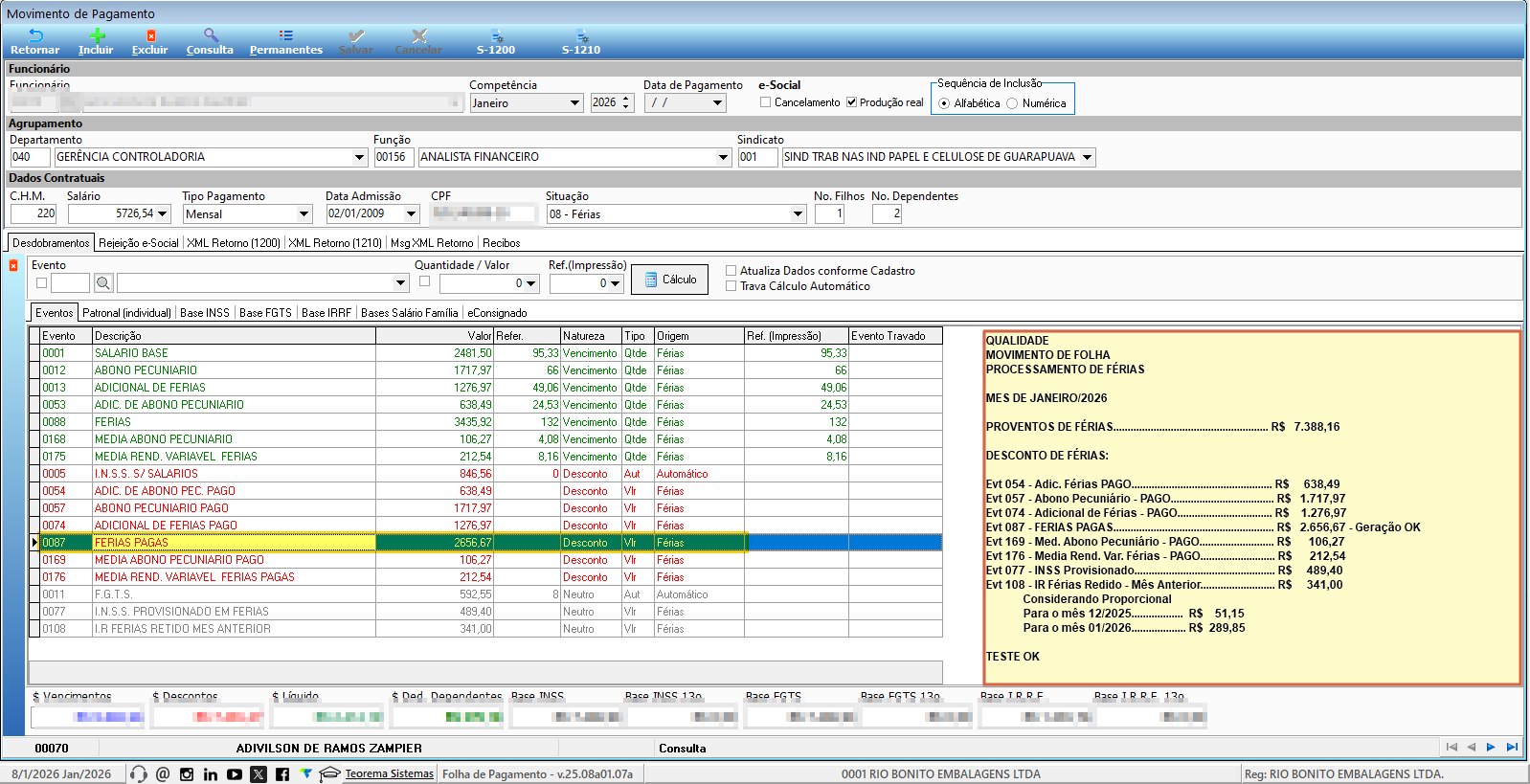The width and height of the screenshot is (1530, 784).
Task: Expand the Competência month dropdown
Action: (x=574, y=103)
